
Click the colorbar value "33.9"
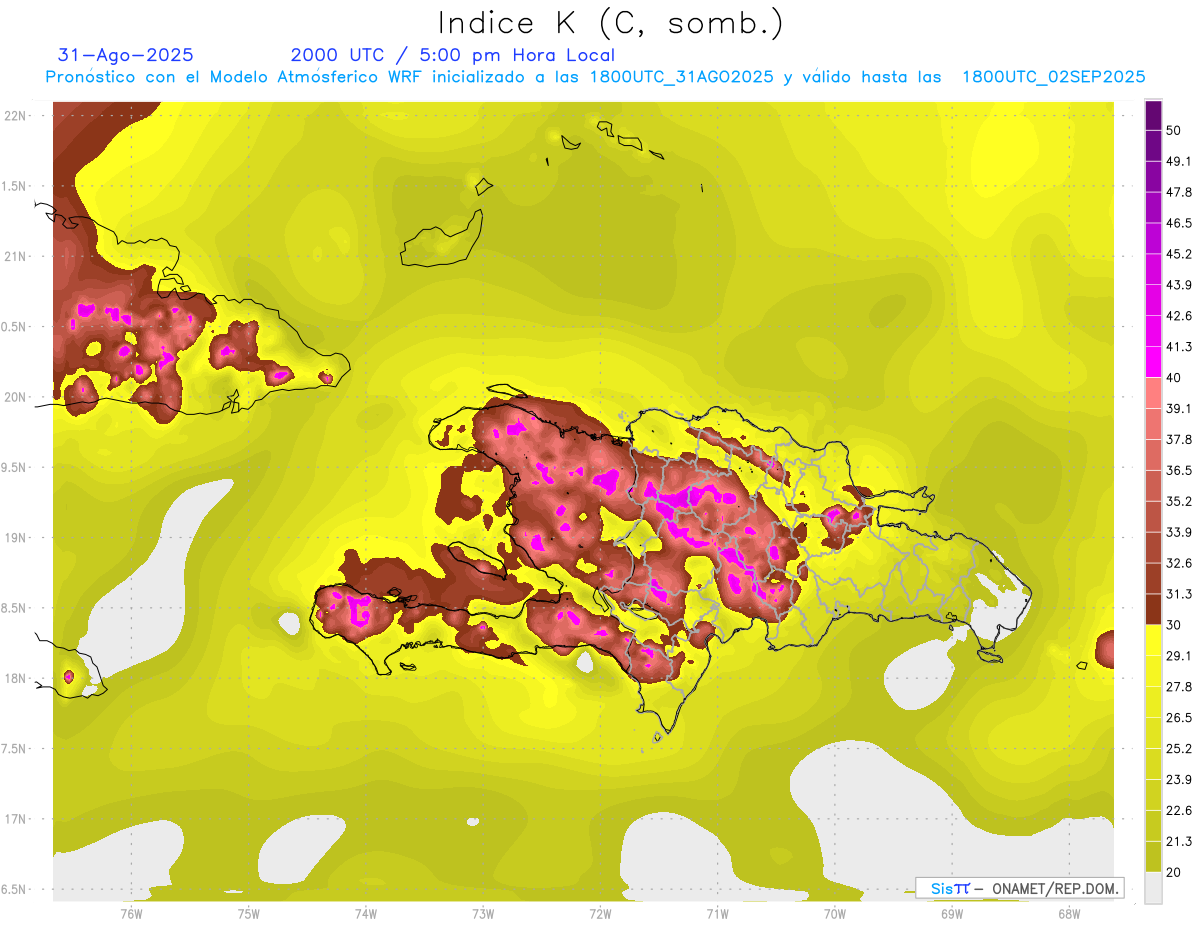coord(1179,532)
